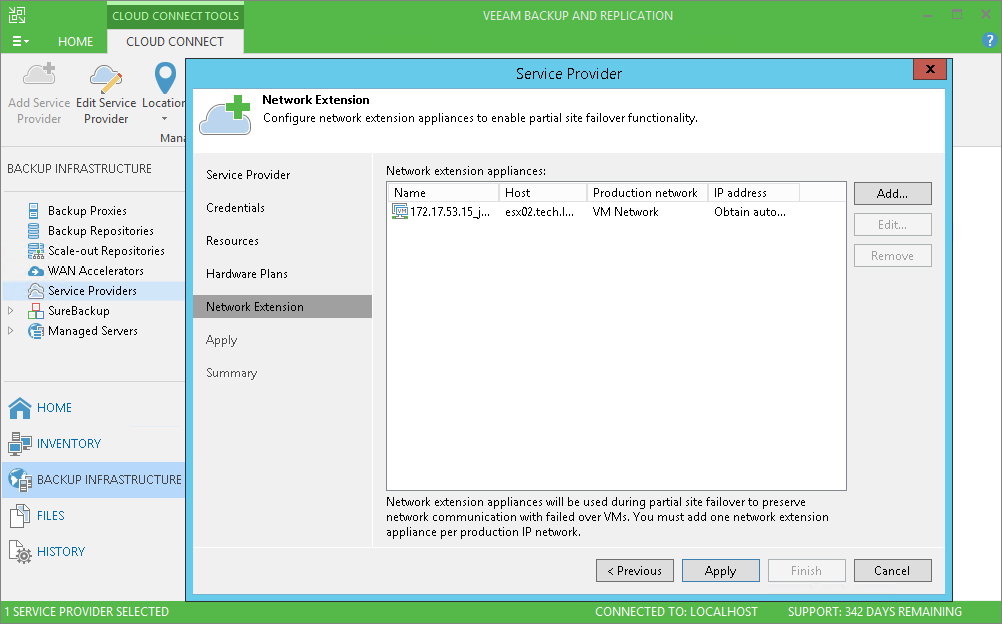
Task: Select the Scale-out Repositories icon
Action: click(35, 251)
